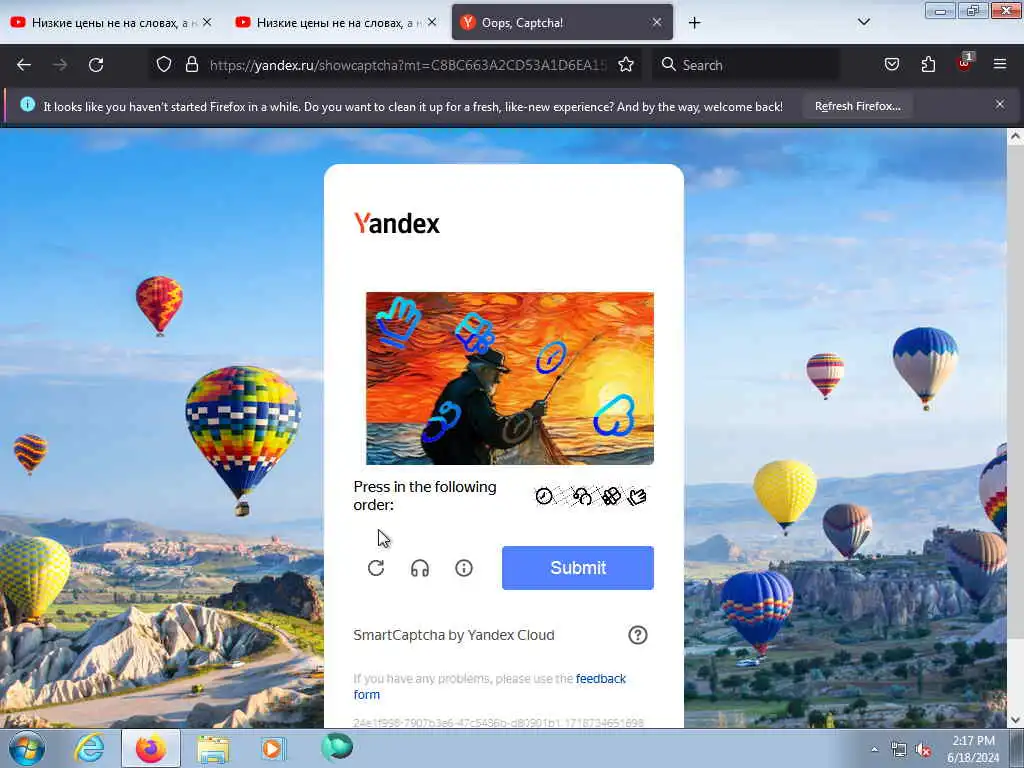Open the captcha info icon

pyautogui.click(x=464, y=568)
